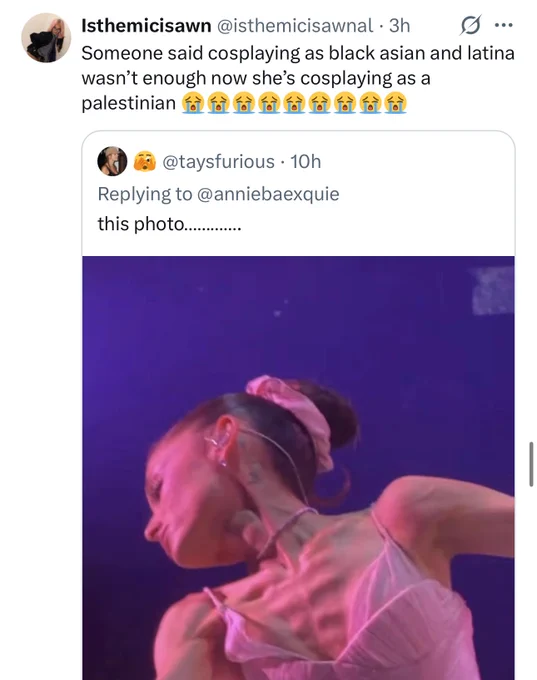Open the @taysfurious avatar thumbnail
This screenshot has height=680, width=537.
tap(112, 161)
